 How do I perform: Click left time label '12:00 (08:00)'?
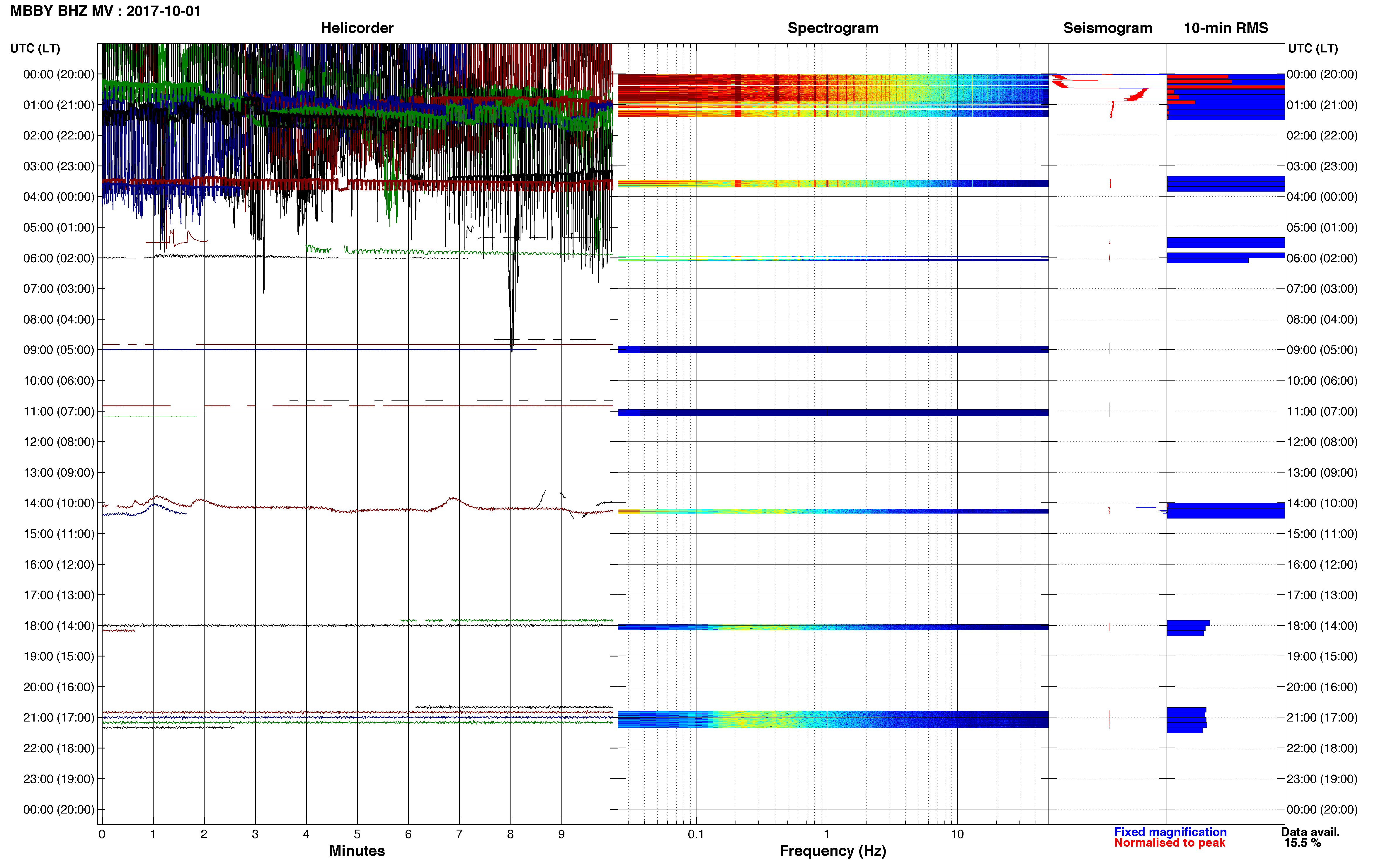click(x=59, y=442)
